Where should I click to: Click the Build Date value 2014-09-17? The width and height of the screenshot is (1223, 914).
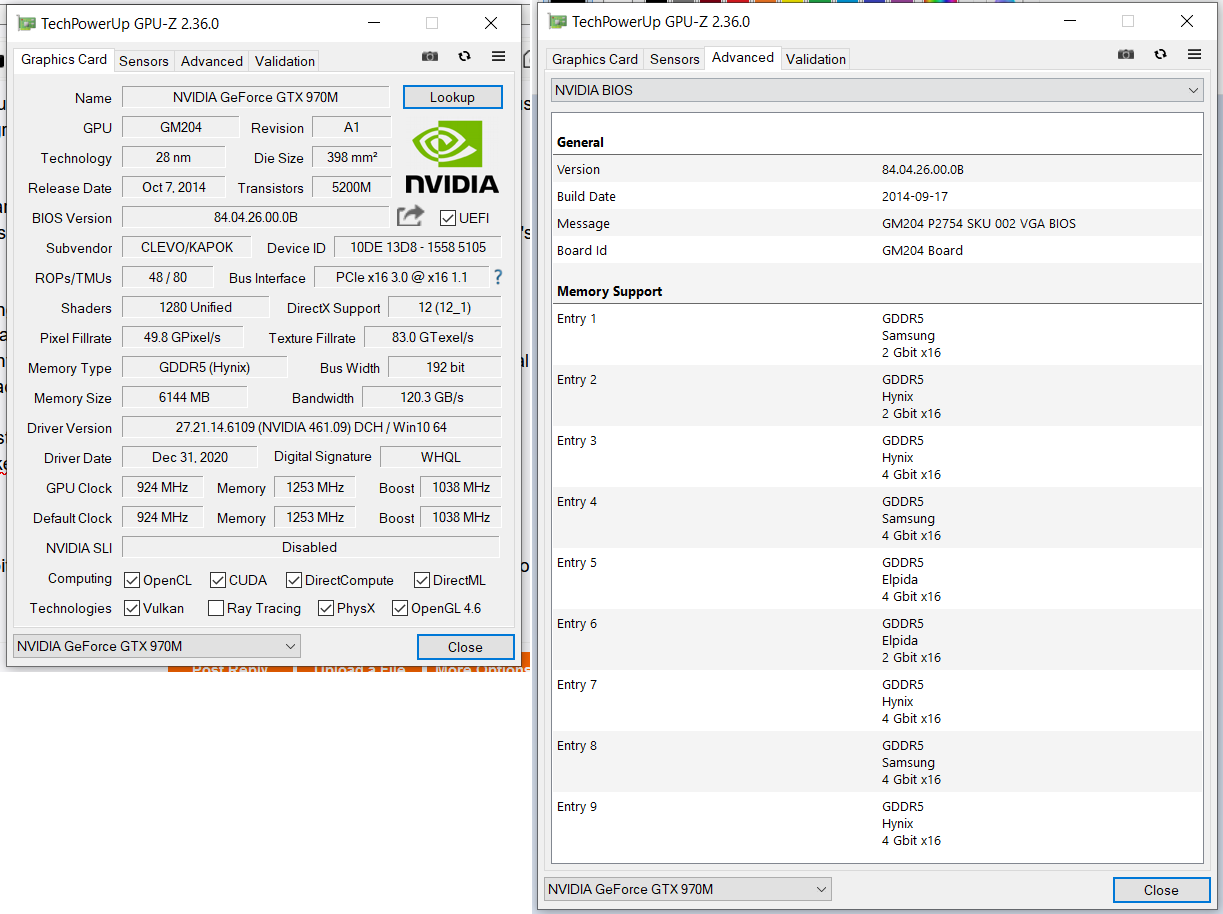(x=915, y=197)
